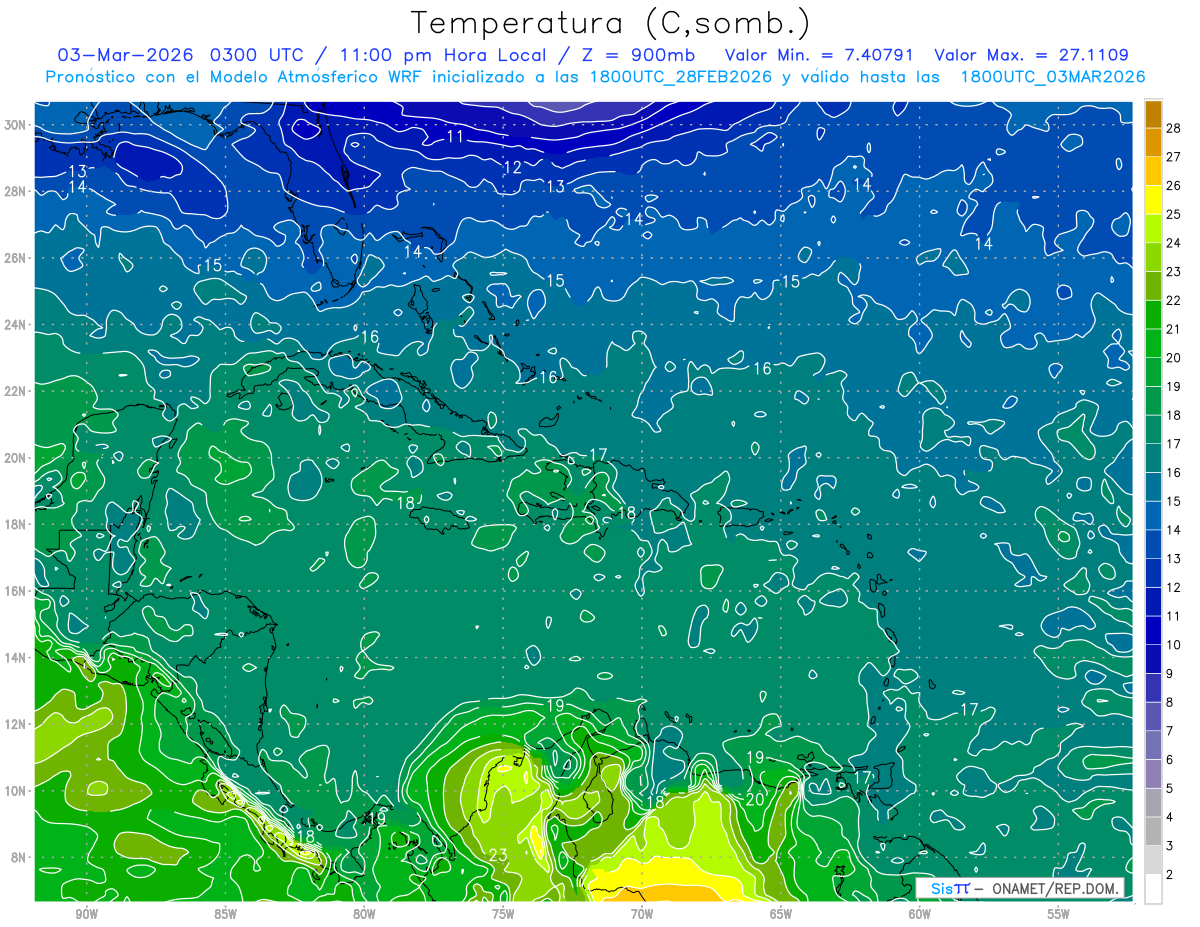Click the '55W' longitude axis label
1200x927 pixels.
(1059, 914)
